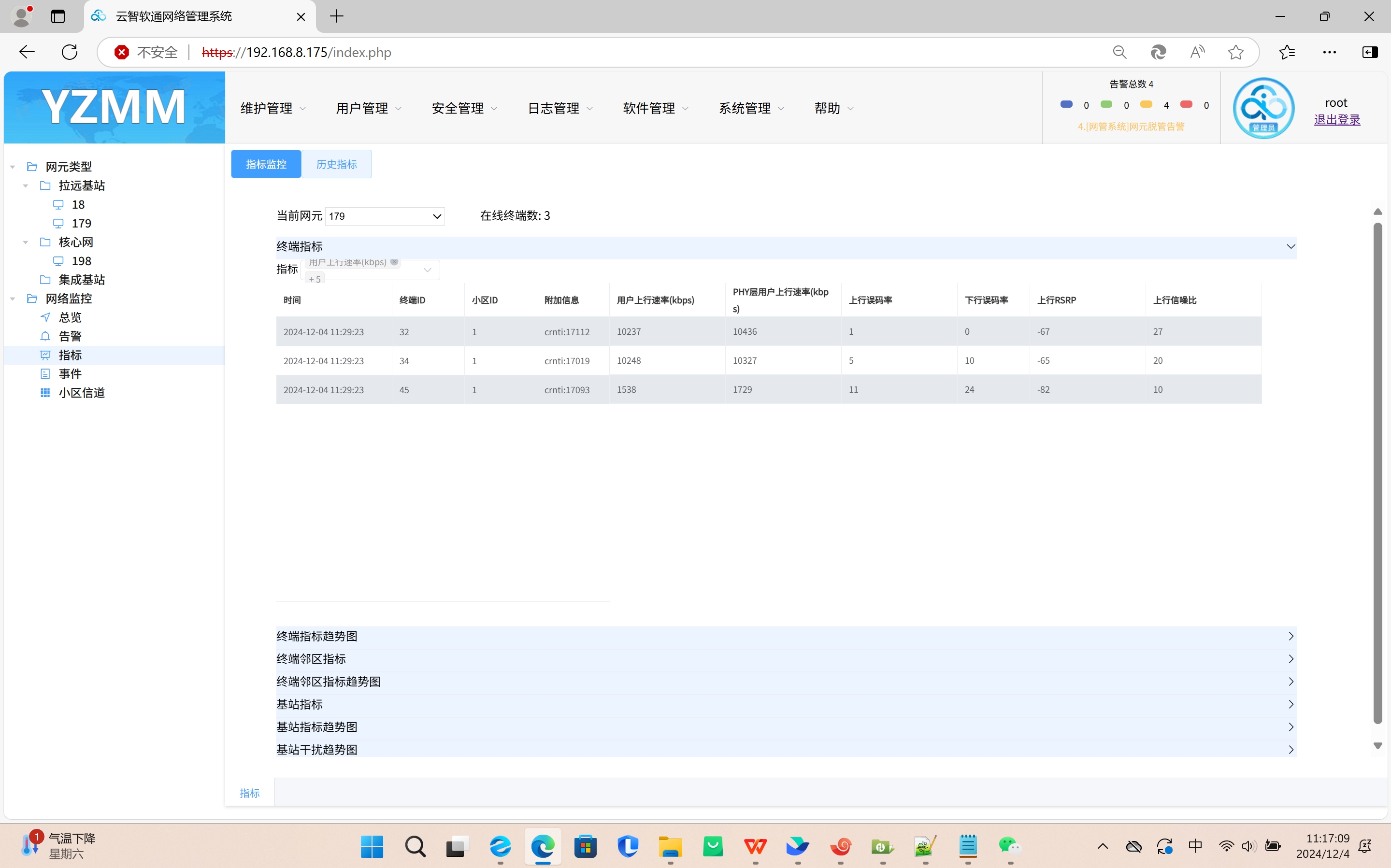Select the 指标 item in network monitoring
The width and height of the screenshot is (1391, 868).
click(70, 355)
